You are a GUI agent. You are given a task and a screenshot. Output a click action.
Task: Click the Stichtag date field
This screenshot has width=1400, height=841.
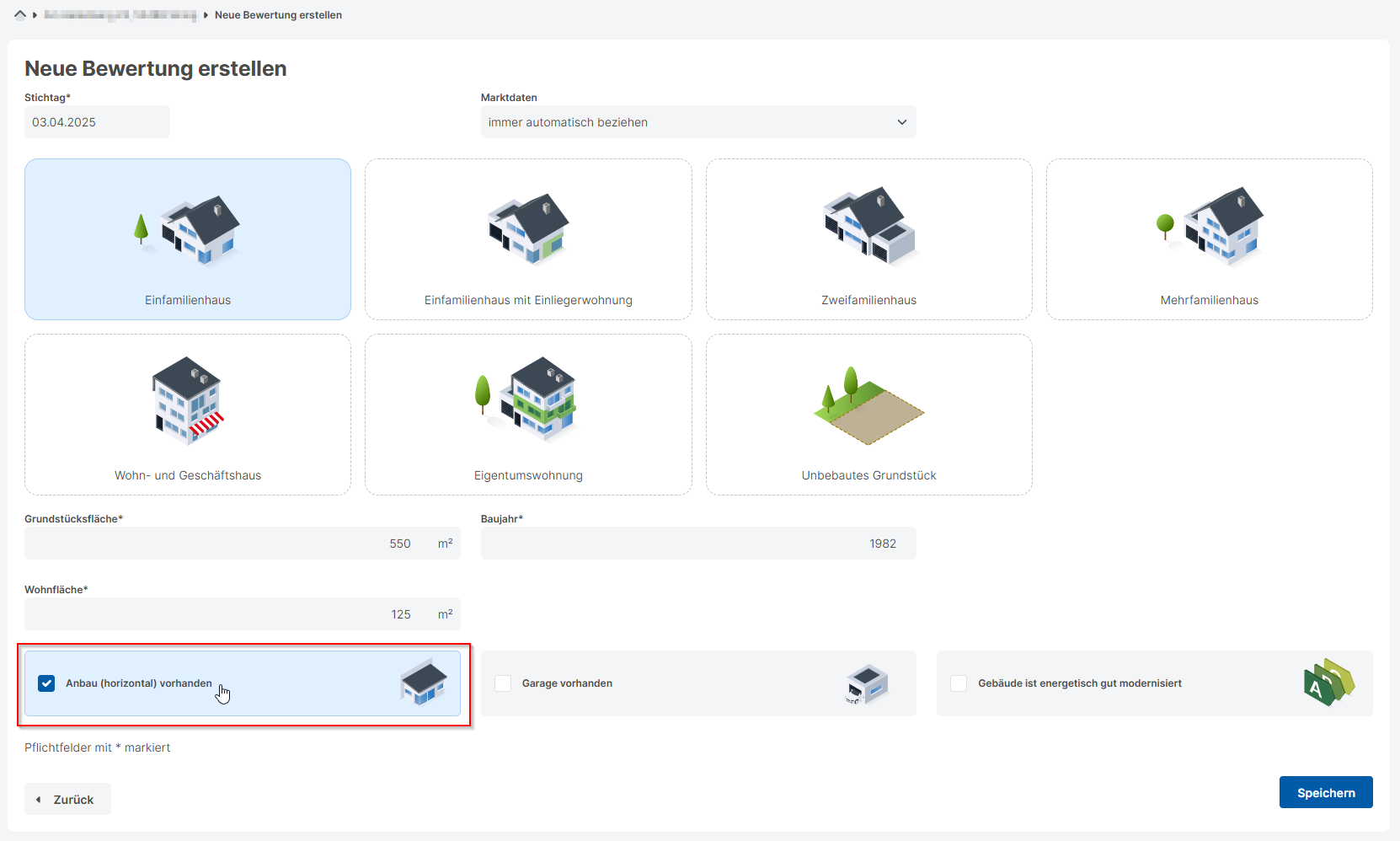(97, 122)
